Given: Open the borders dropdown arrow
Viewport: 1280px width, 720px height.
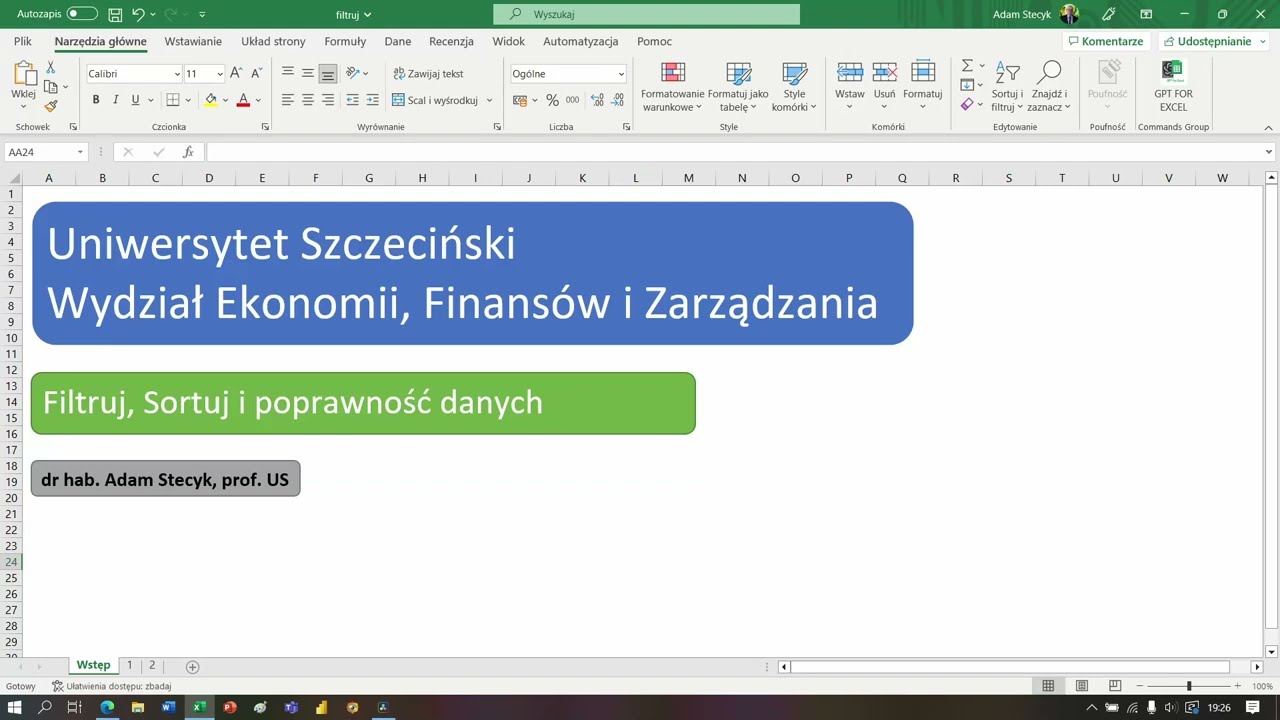Looking at the screenshot, I should (188, 100).
